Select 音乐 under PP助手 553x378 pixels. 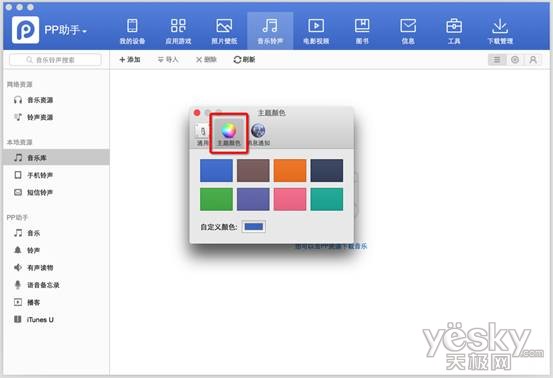point(27,233)
